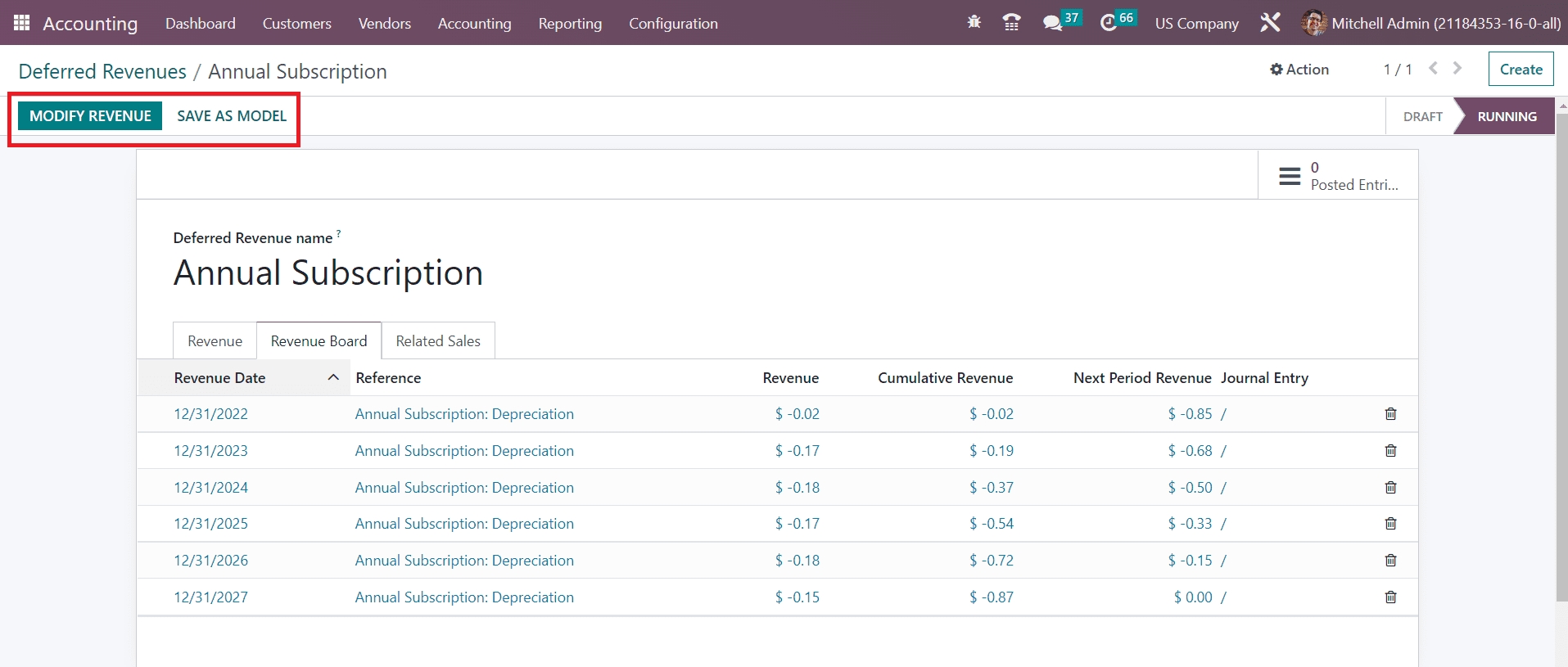The width and height of the screenshot is (1568, 667).
Task: Click the debug bug icon
Action: [974, 23]
